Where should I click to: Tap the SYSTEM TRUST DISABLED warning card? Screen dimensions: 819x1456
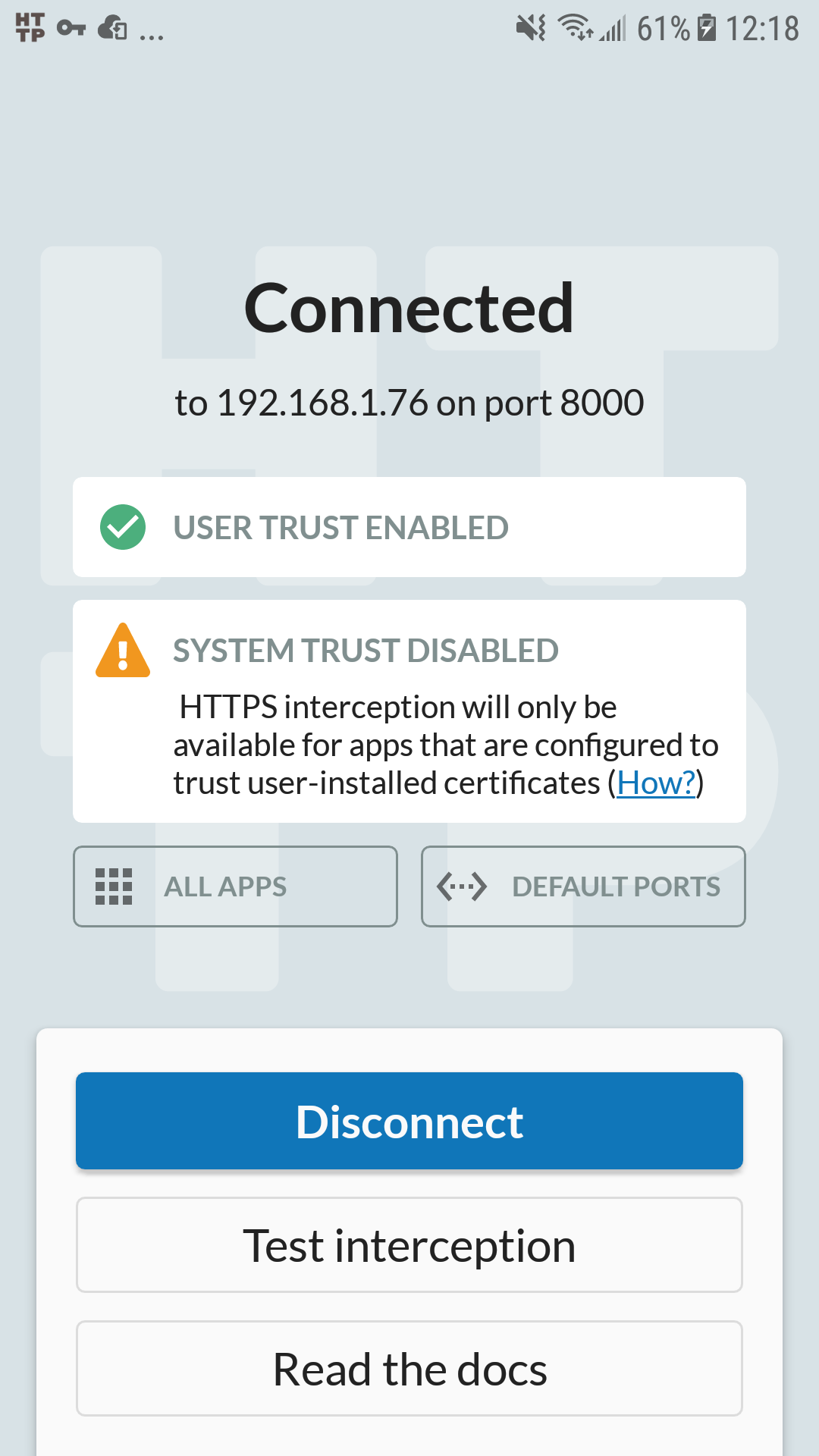coord(409,710)
